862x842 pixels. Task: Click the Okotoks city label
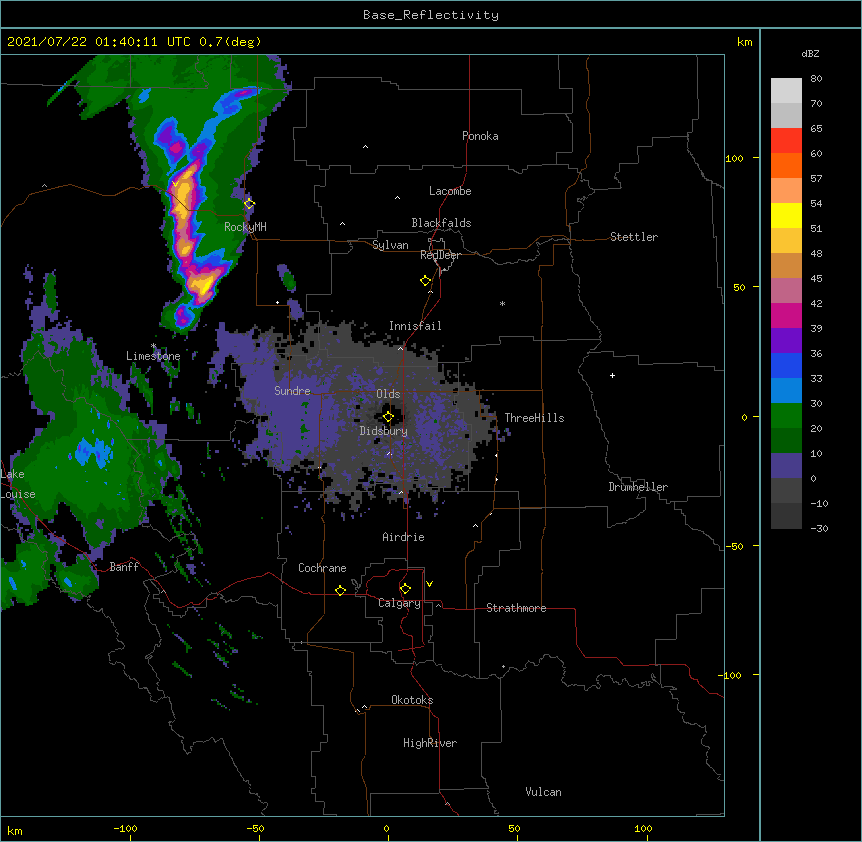(x=412, y=700)
